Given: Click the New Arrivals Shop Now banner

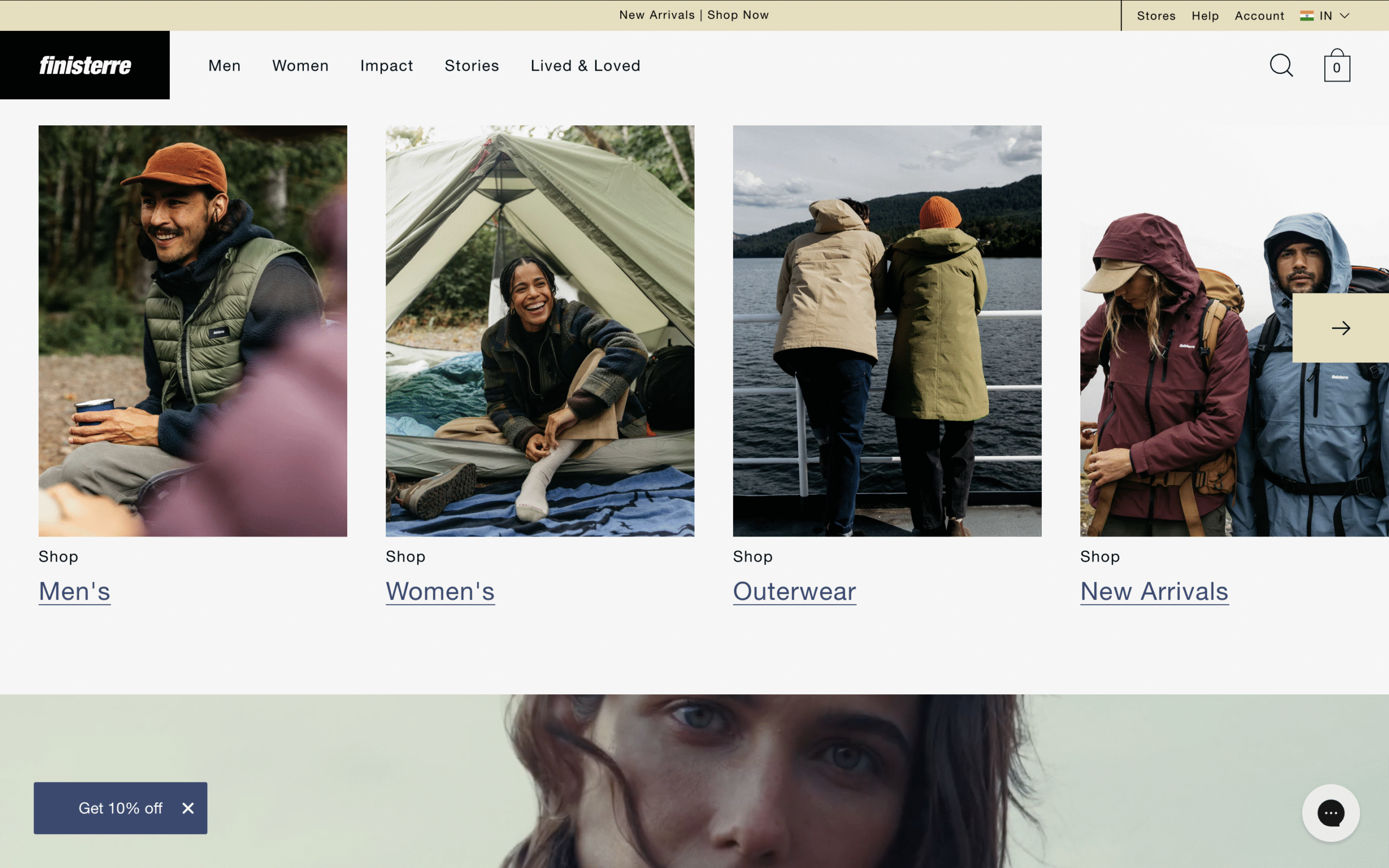Looking at the screenshot, I should (694, 15).
